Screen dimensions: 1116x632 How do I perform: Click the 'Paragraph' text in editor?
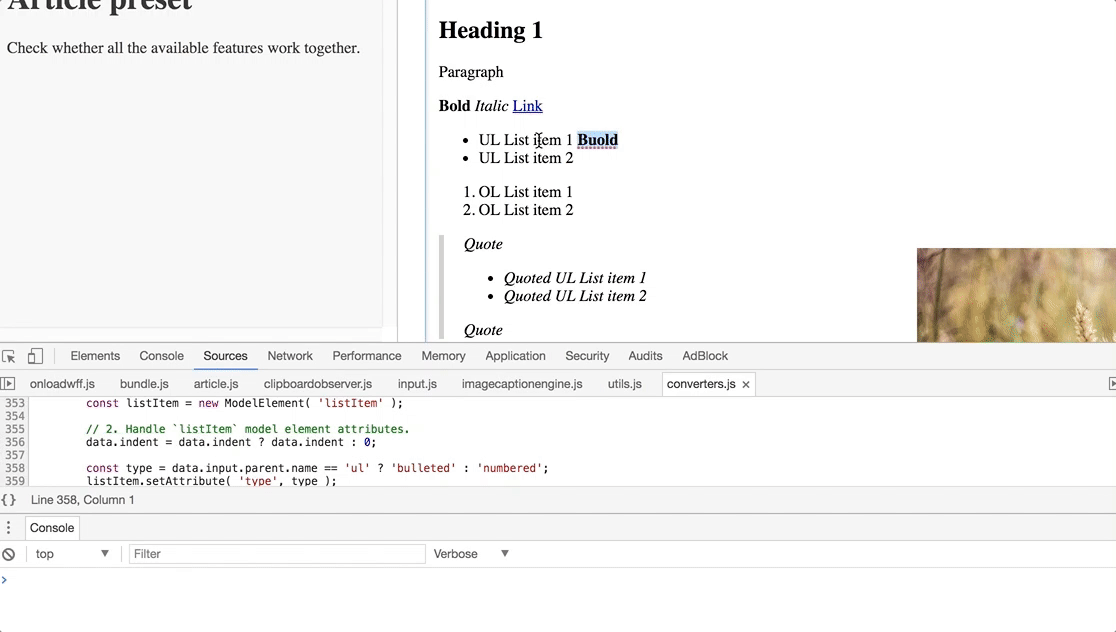[471, 72]
